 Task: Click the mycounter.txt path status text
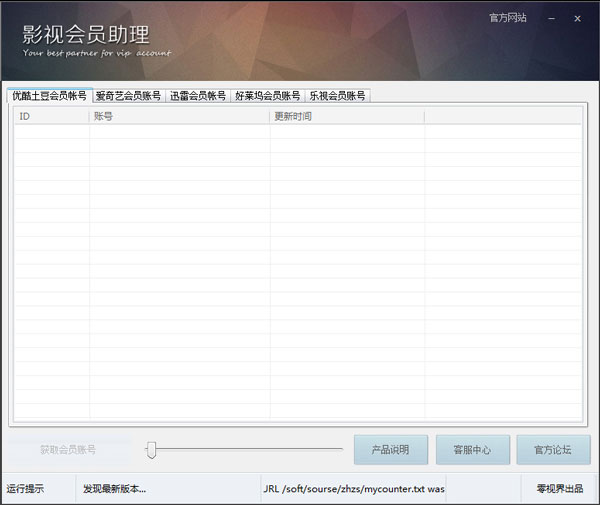pyautogui.click(x=354, y=489)
